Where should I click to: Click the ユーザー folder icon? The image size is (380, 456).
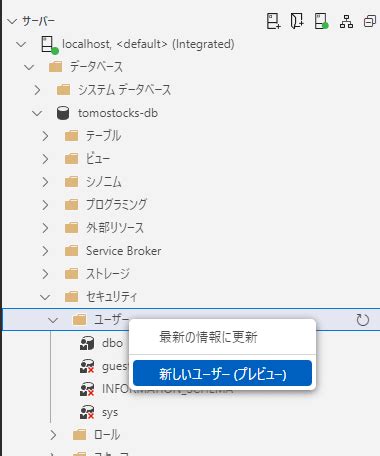pos(79,320)
